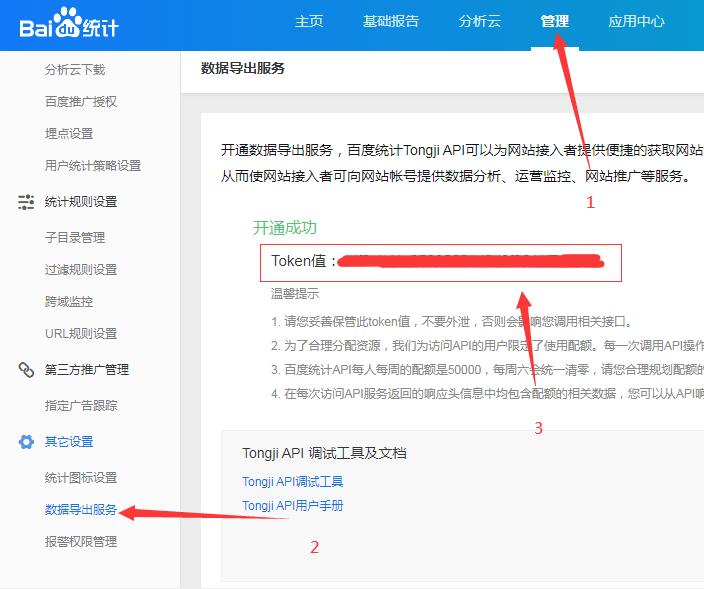Image resolution: width=704 pixels, height=589 pixels.
Task: Click the Token值 field
Action: (441, 263)
